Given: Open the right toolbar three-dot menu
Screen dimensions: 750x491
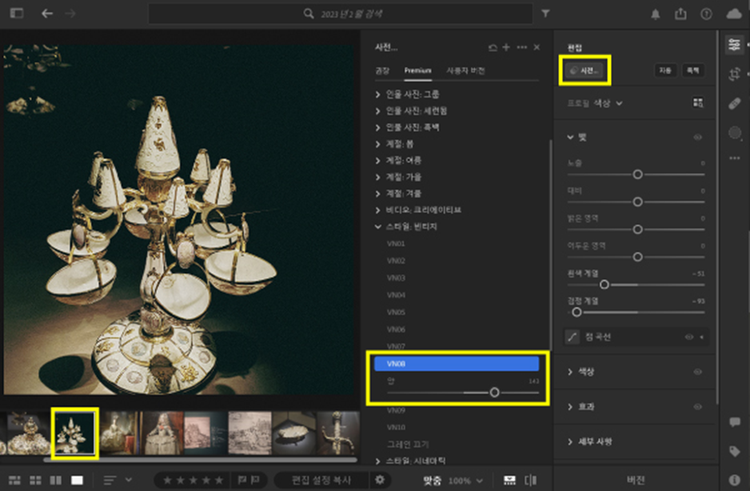Looking at the screenshot, I should tap(734, 158).
